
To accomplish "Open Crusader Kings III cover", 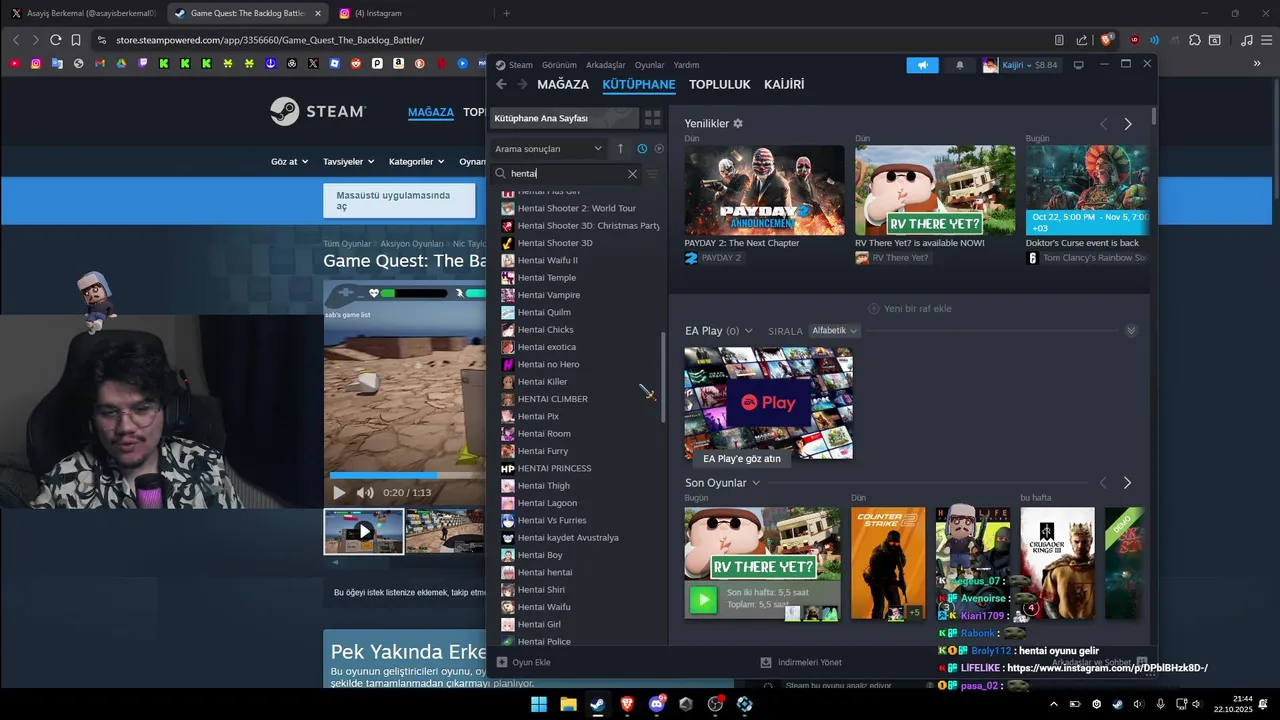I will click(1057, 563).
